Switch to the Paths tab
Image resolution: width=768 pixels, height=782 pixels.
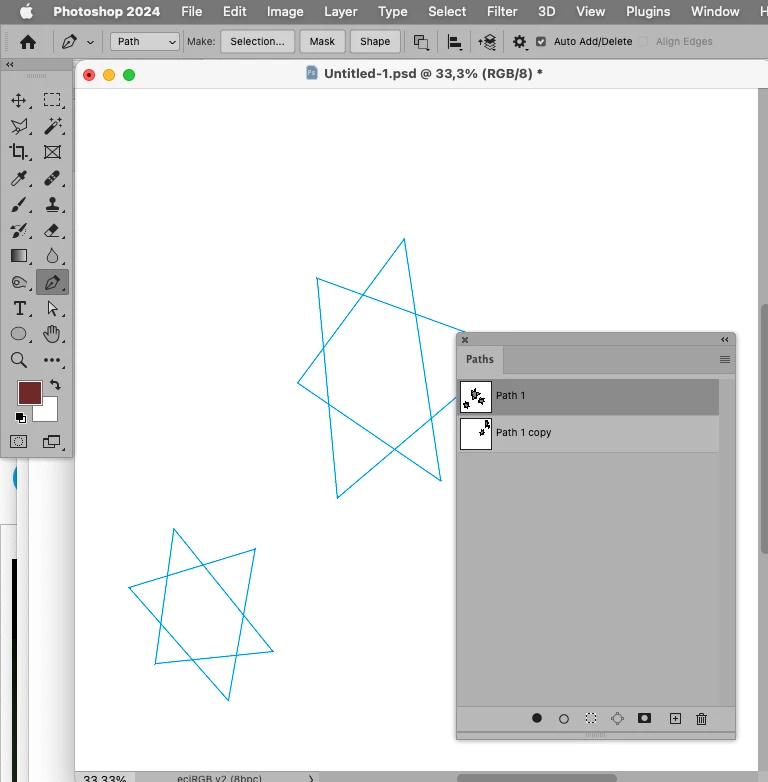[x=480, y=360]
